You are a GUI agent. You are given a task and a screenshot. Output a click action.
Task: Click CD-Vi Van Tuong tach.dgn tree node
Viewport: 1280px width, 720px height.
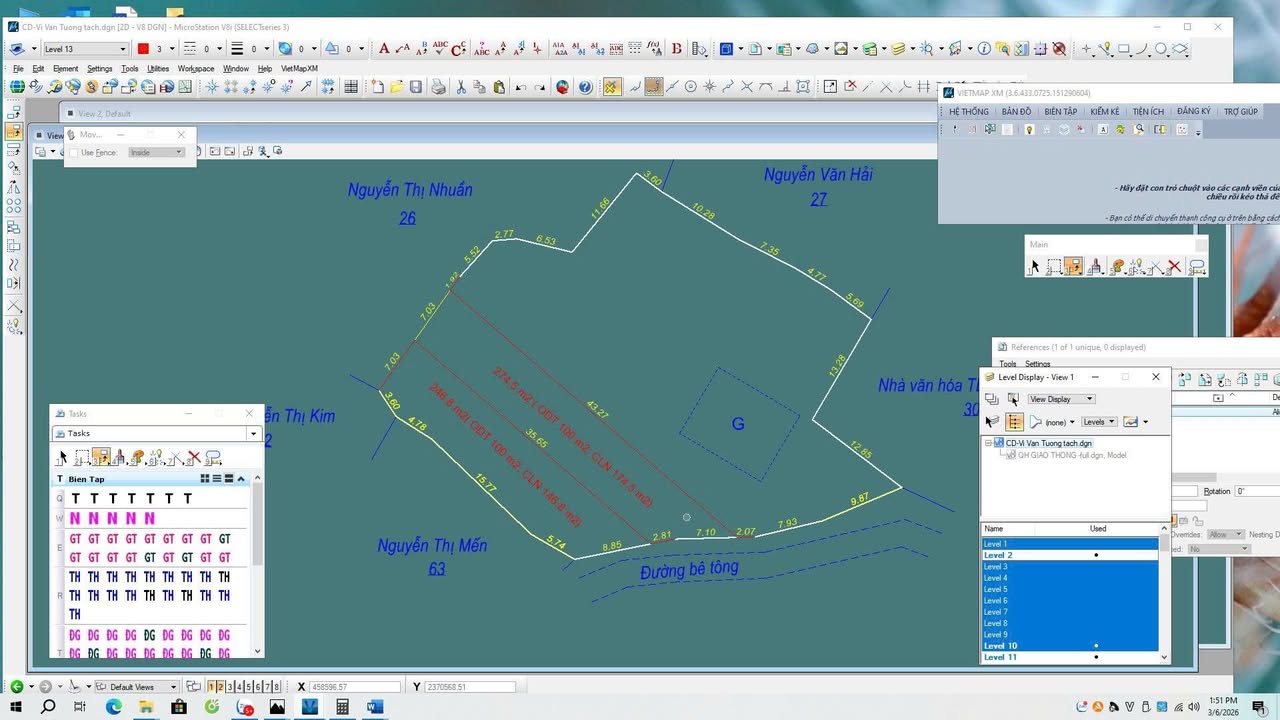pyautogui.click(x=1048, y=443)
